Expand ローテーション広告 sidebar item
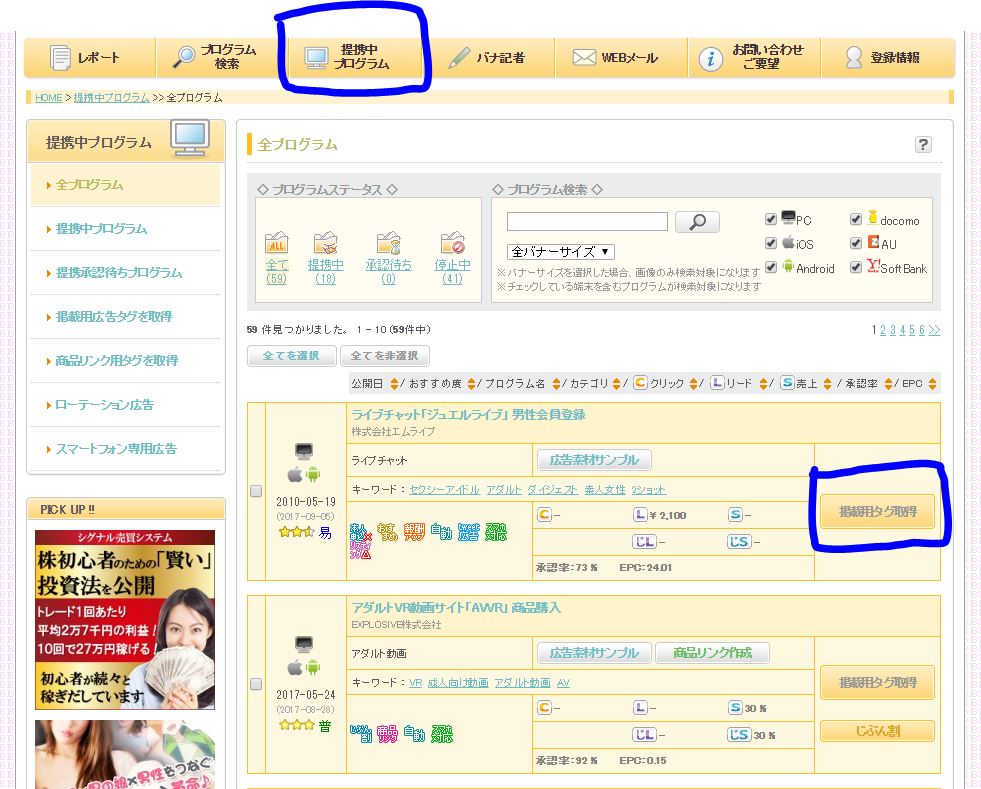The width and height of the screenshot is (981, 789). click(x=105, y=405)
